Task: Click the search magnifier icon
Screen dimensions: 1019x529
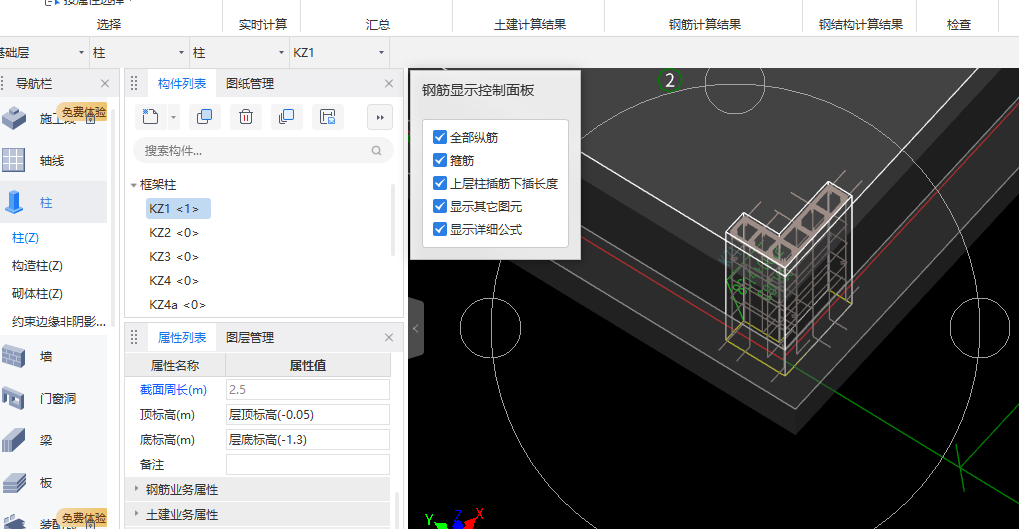Action: [x=376, y=151]
